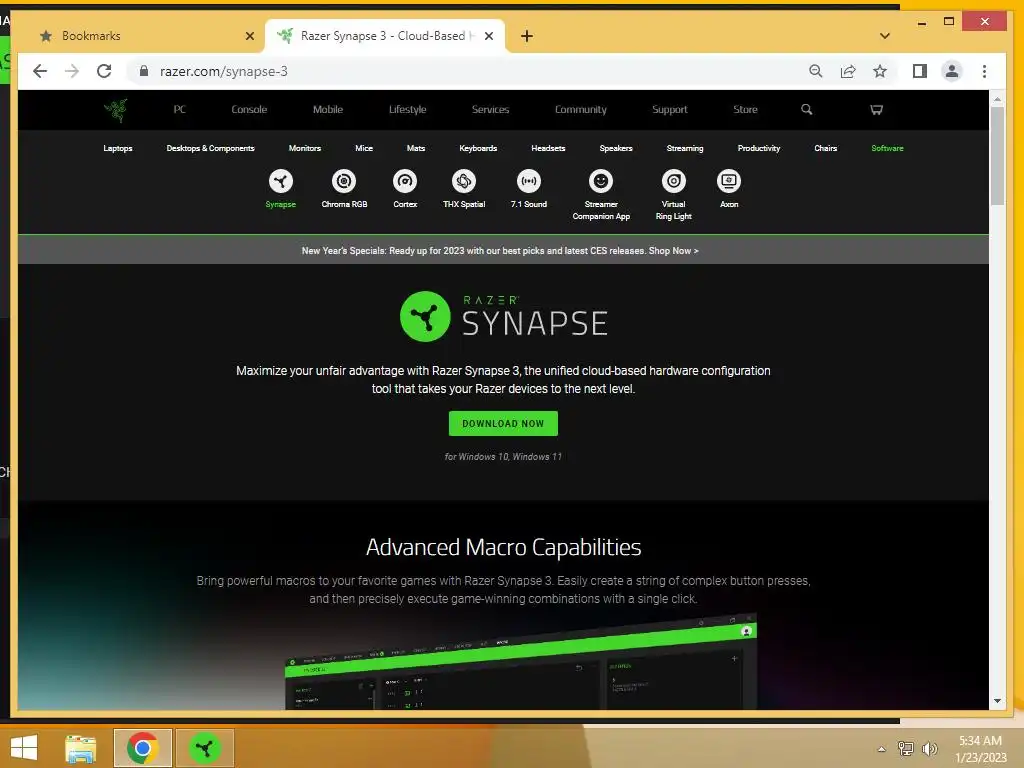Open File Explorer from taskbar

point(81,748)
